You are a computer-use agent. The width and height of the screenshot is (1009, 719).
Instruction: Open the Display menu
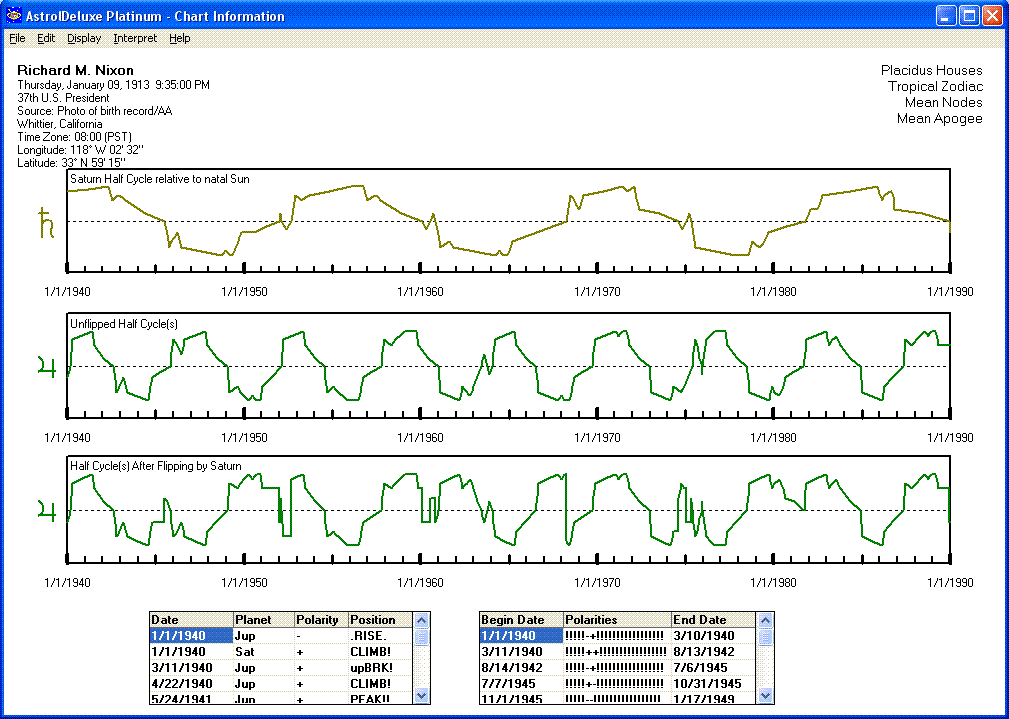(x=84, y=38)
